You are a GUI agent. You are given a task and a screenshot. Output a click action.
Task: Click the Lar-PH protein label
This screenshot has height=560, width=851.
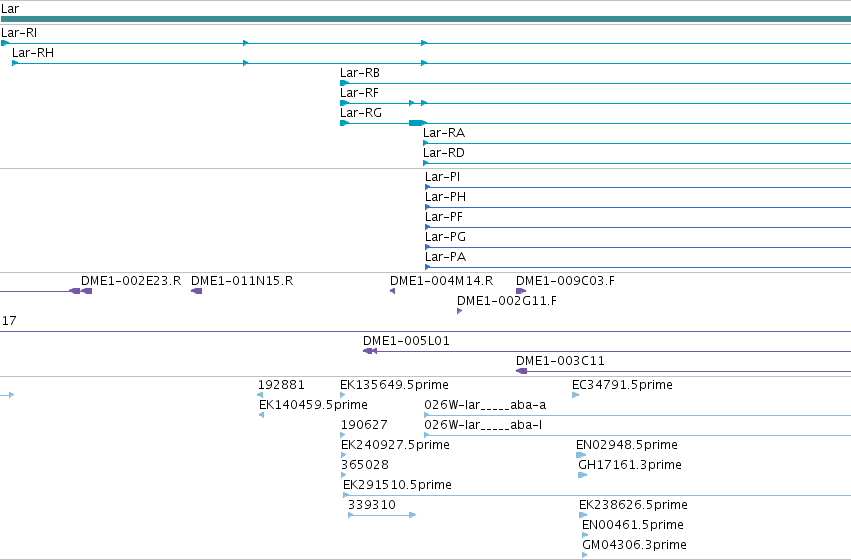click(x=446, y=197)
